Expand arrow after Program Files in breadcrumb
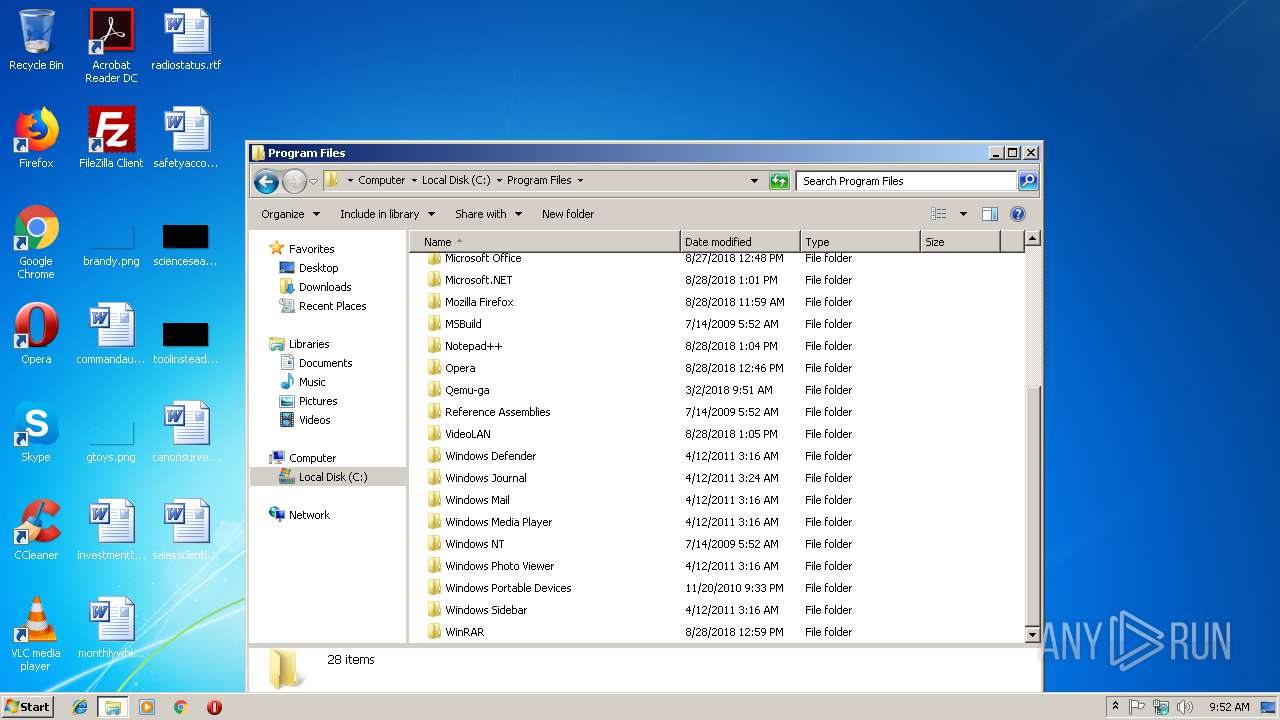The width and height of the screenshot is (1280, 720). click(x=580, y=181)
